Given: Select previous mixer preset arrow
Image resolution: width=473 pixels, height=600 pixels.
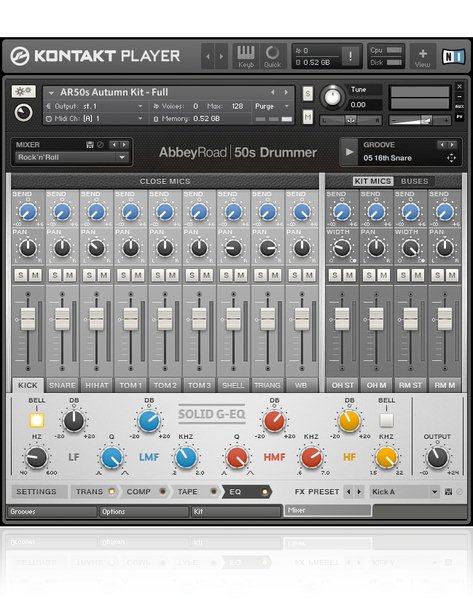Looking at the screenshot, I should [114, 145].
